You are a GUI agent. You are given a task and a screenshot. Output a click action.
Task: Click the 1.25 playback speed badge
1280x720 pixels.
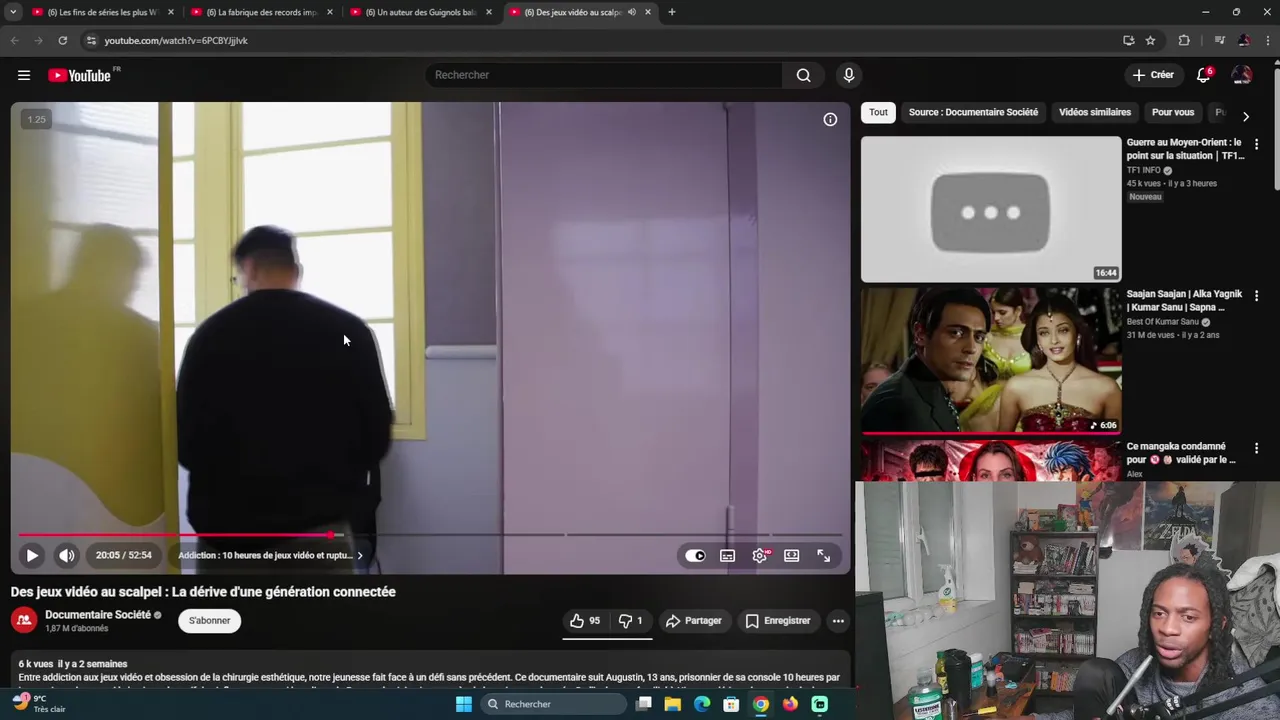click(36, 119)
